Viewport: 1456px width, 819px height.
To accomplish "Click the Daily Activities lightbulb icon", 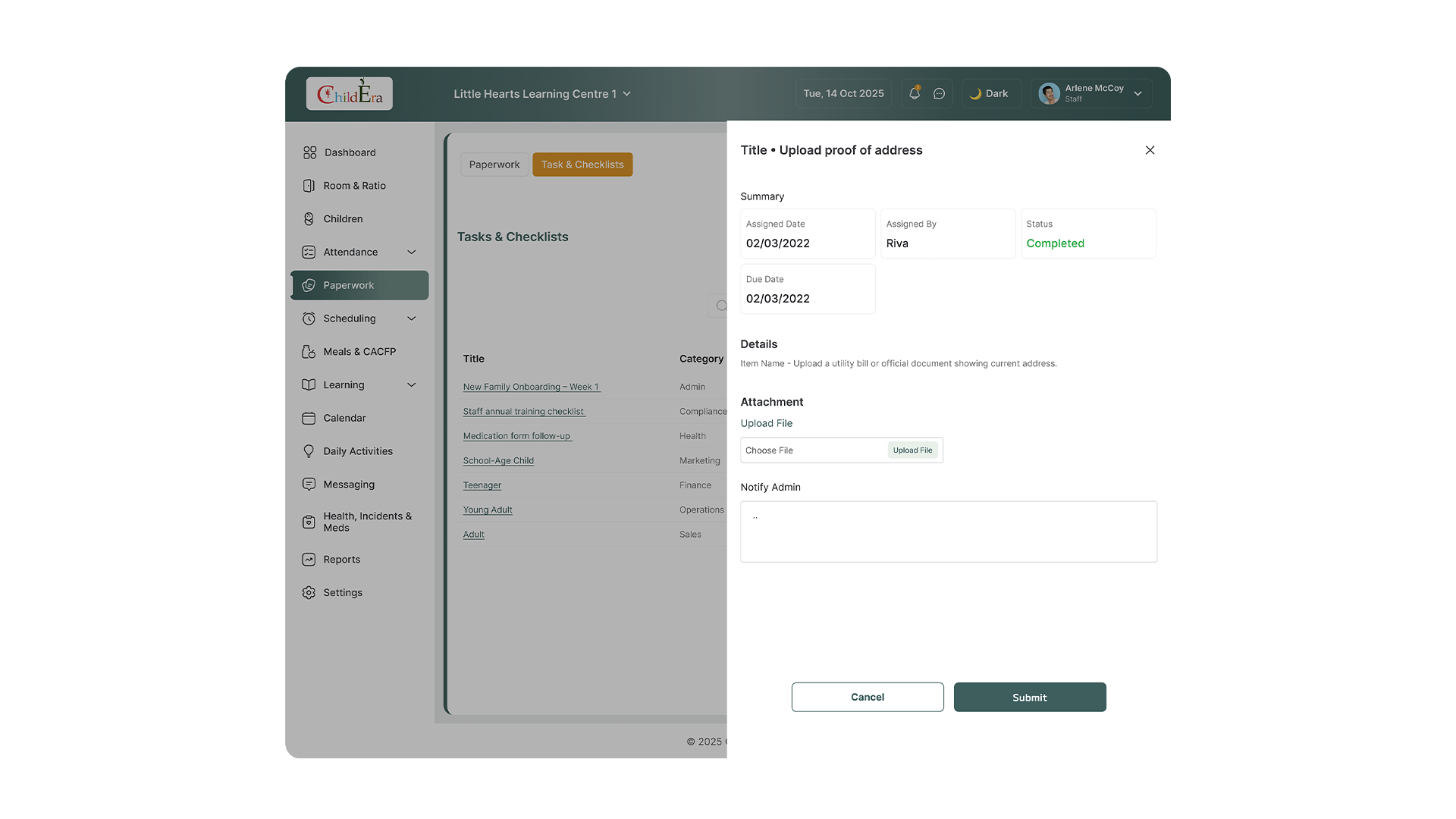I will (x=309, y=451).
